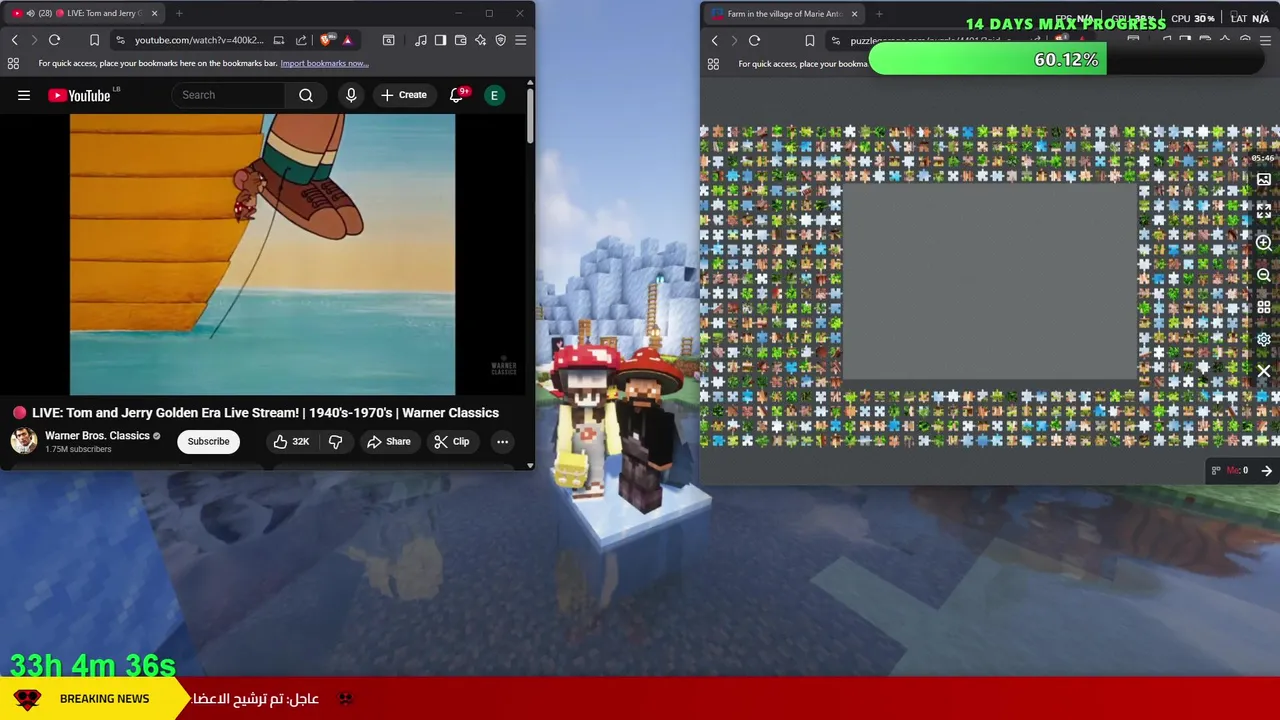Click the Import bookmarks now link
This screenshot has height=720, width=1280.
point(324,63)
